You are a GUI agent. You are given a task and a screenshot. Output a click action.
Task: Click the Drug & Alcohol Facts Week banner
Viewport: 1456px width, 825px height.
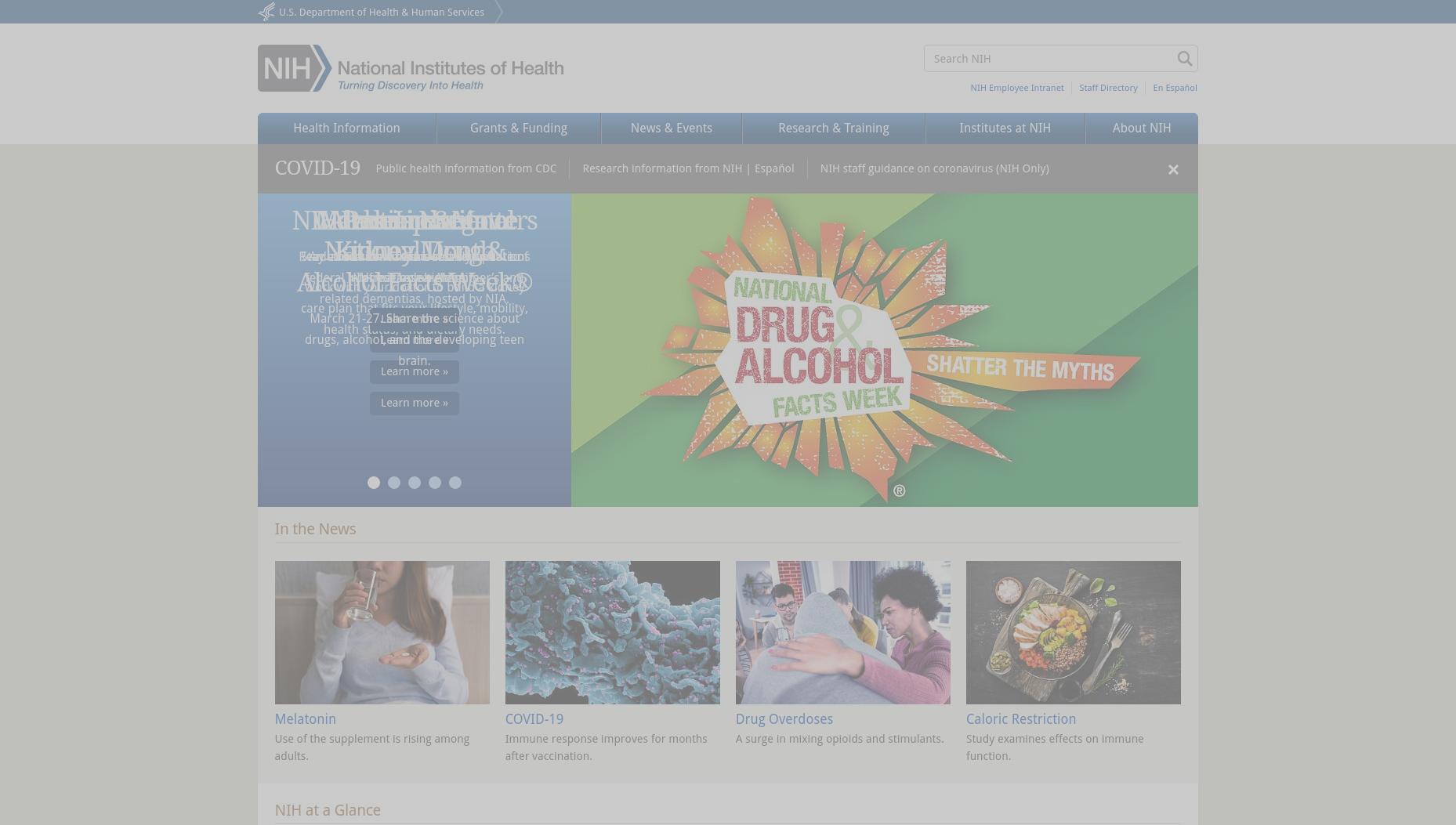click(x=884, y=350)
